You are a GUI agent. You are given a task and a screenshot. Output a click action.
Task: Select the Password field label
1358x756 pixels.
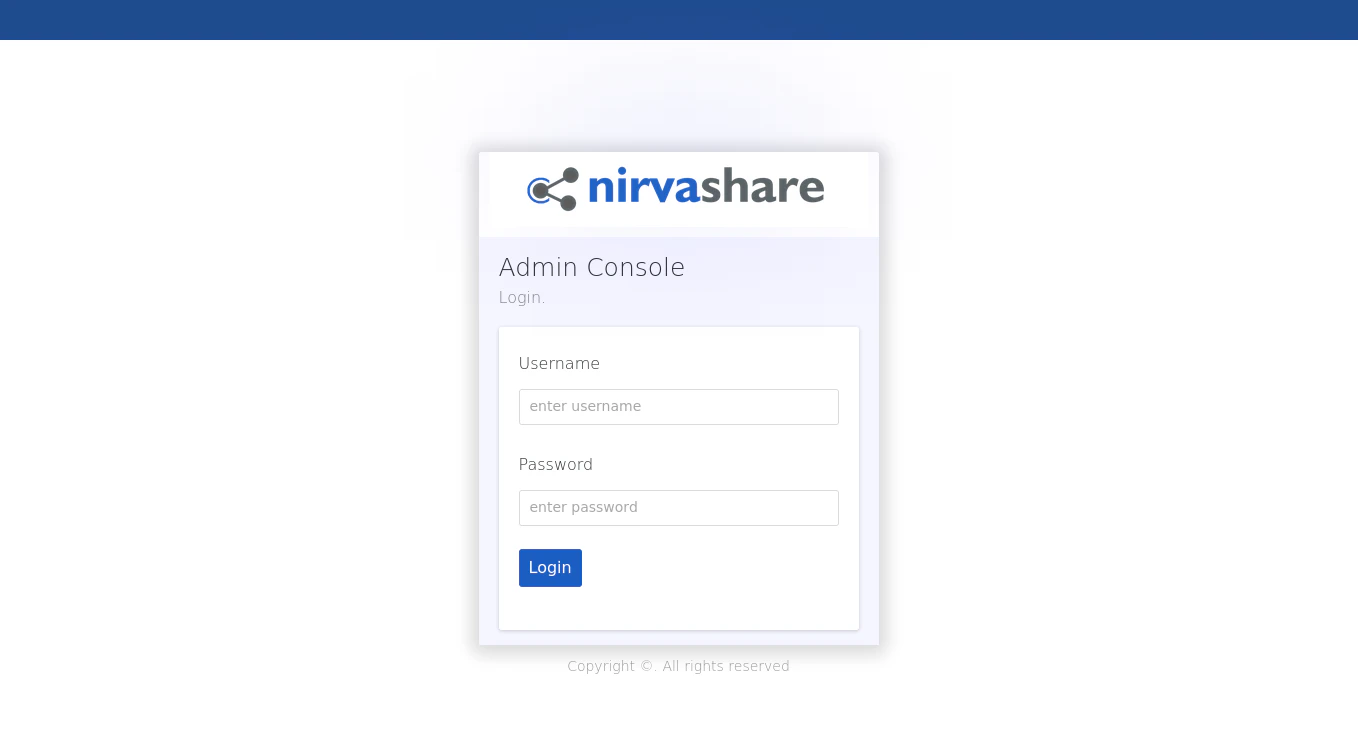tap(556, 464)
